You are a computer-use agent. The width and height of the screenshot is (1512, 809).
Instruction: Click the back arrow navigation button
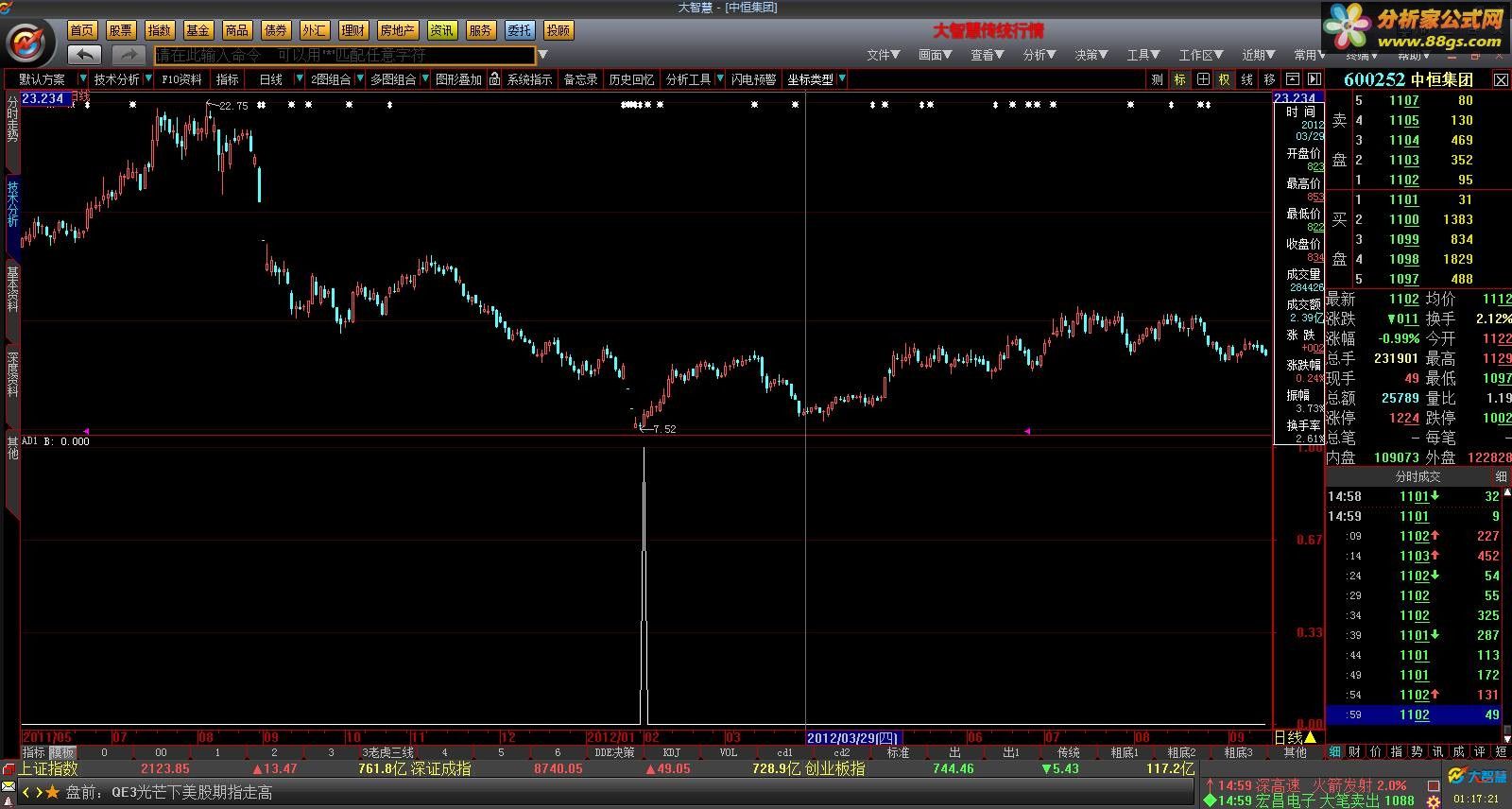pyautogui.click(x=85, y=55)
